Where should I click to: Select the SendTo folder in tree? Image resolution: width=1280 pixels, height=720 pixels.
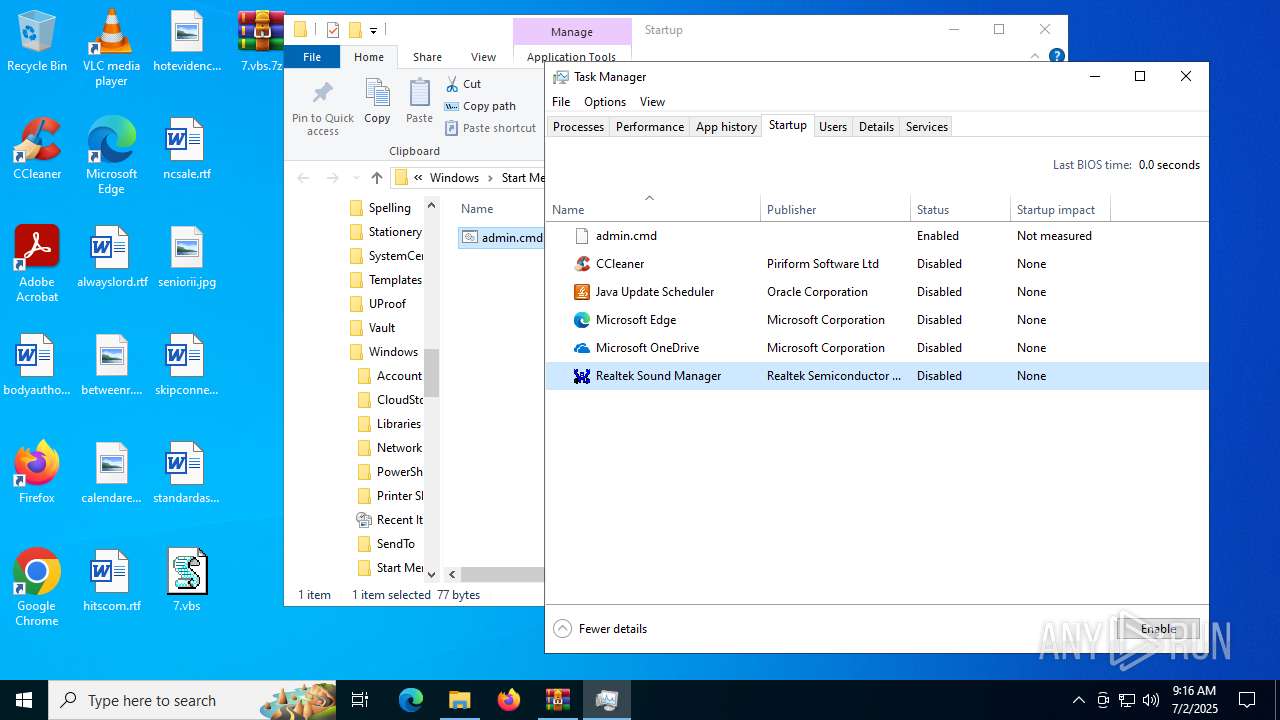[387, 544]
